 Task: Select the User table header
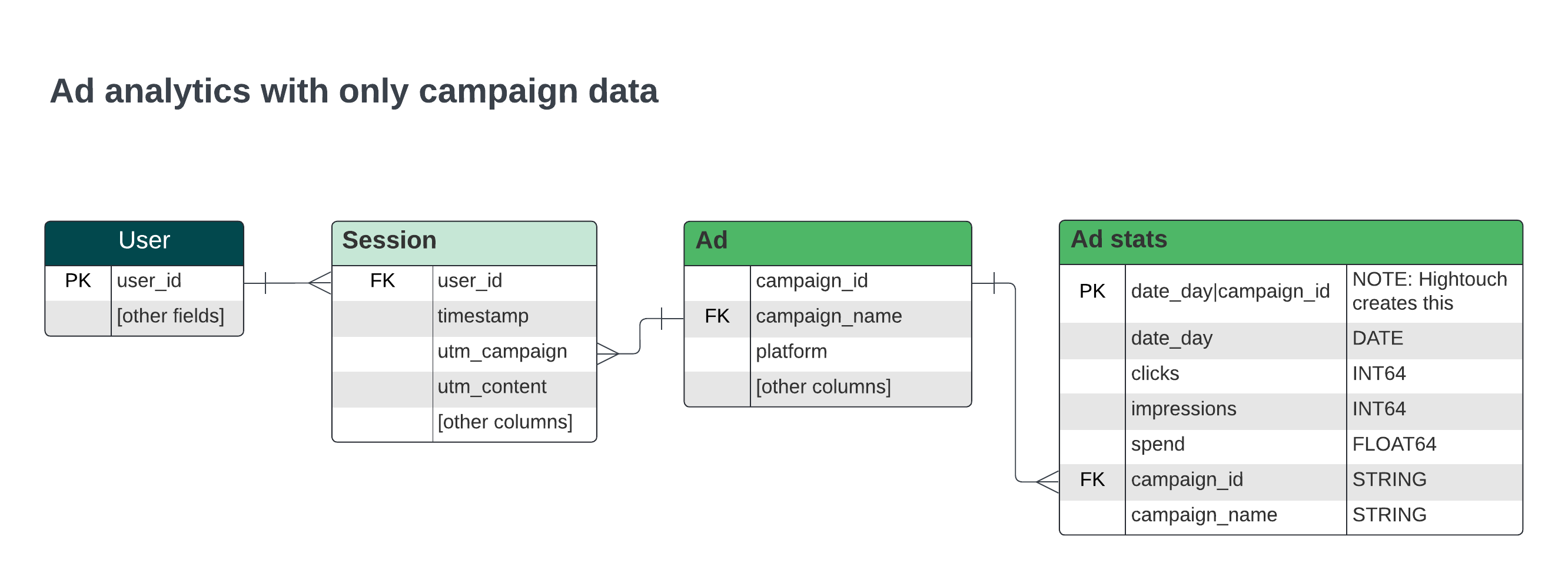(144, 241)
